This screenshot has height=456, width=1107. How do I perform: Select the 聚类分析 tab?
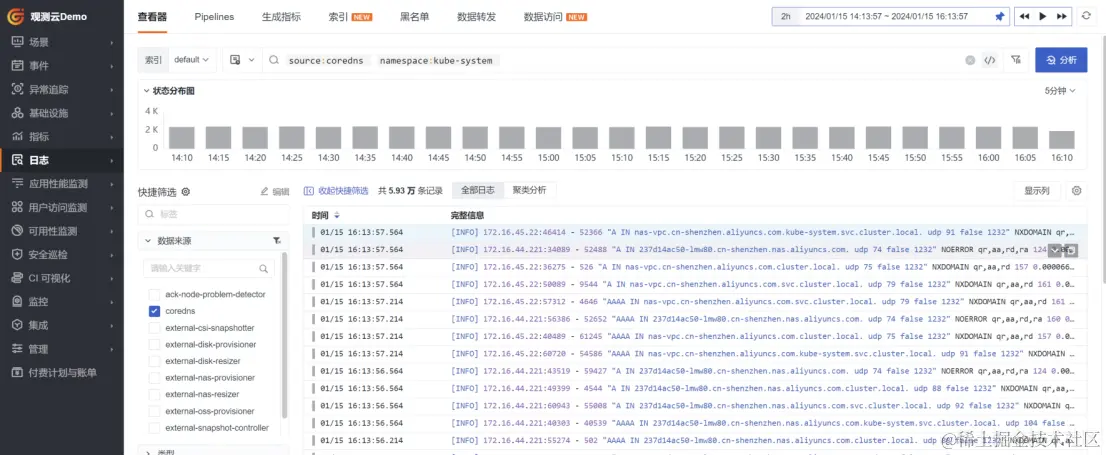click(x=529, y=190)
